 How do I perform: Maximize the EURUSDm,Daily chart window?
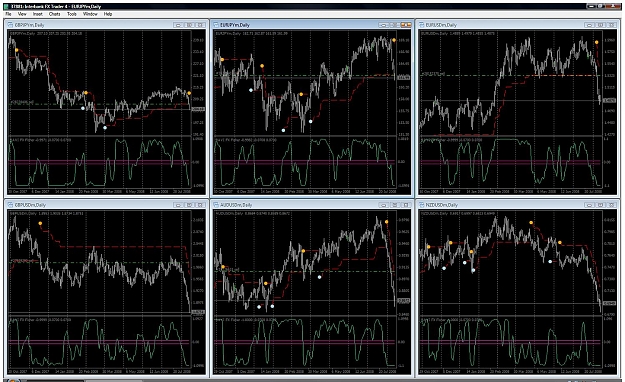(601, 25)
